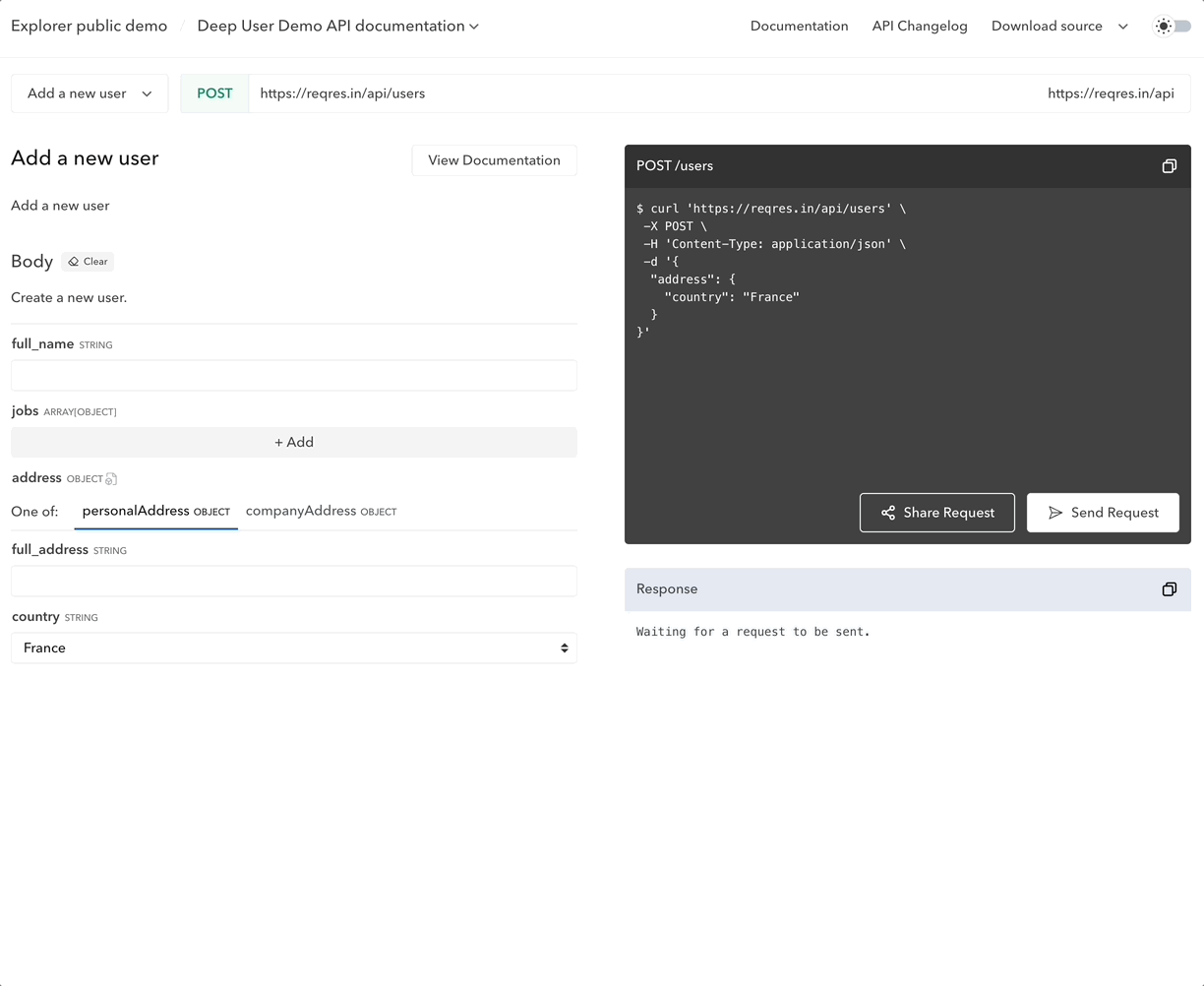Screen dimensions: 1204x986
Task: Open the Deep User Demo API documentation dropdown
Action: point(338,27)
